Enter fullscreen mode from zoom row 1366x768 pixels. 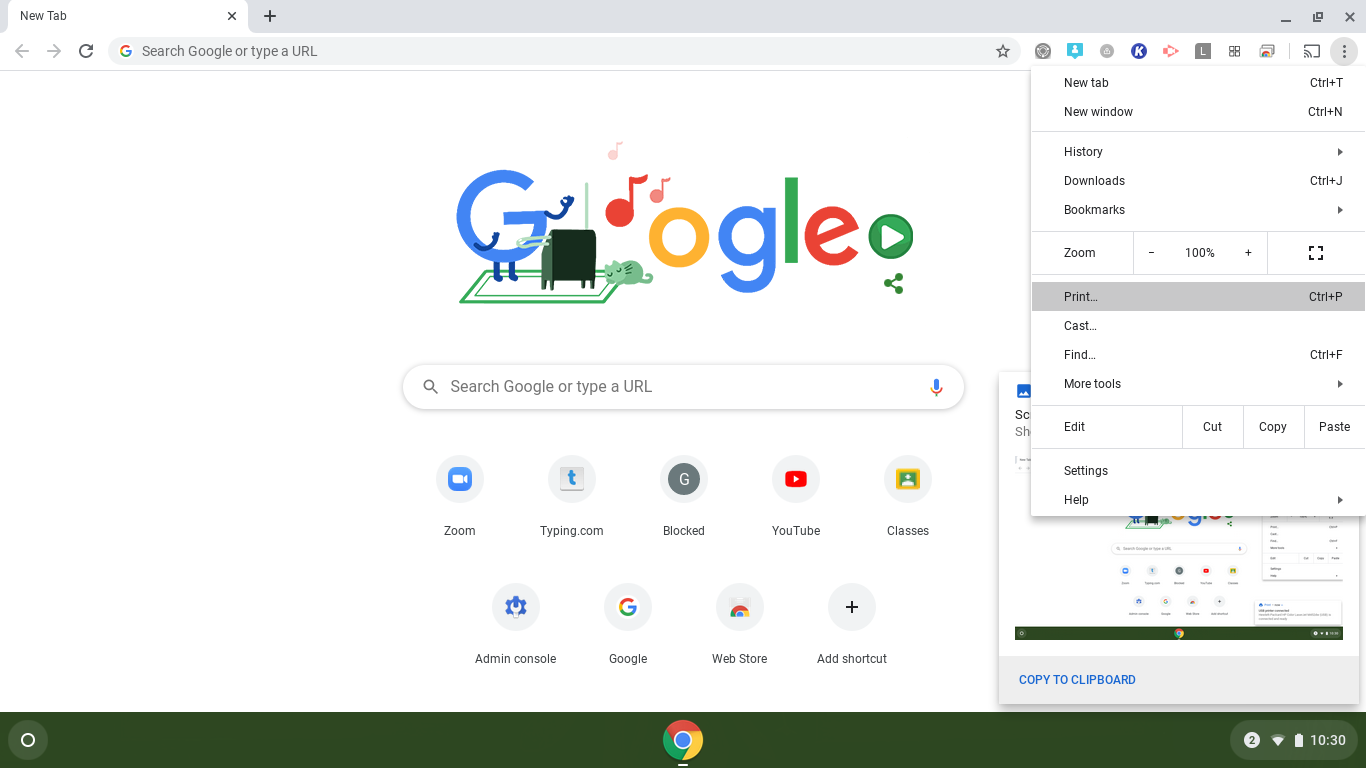click(x=1316, y=253)
